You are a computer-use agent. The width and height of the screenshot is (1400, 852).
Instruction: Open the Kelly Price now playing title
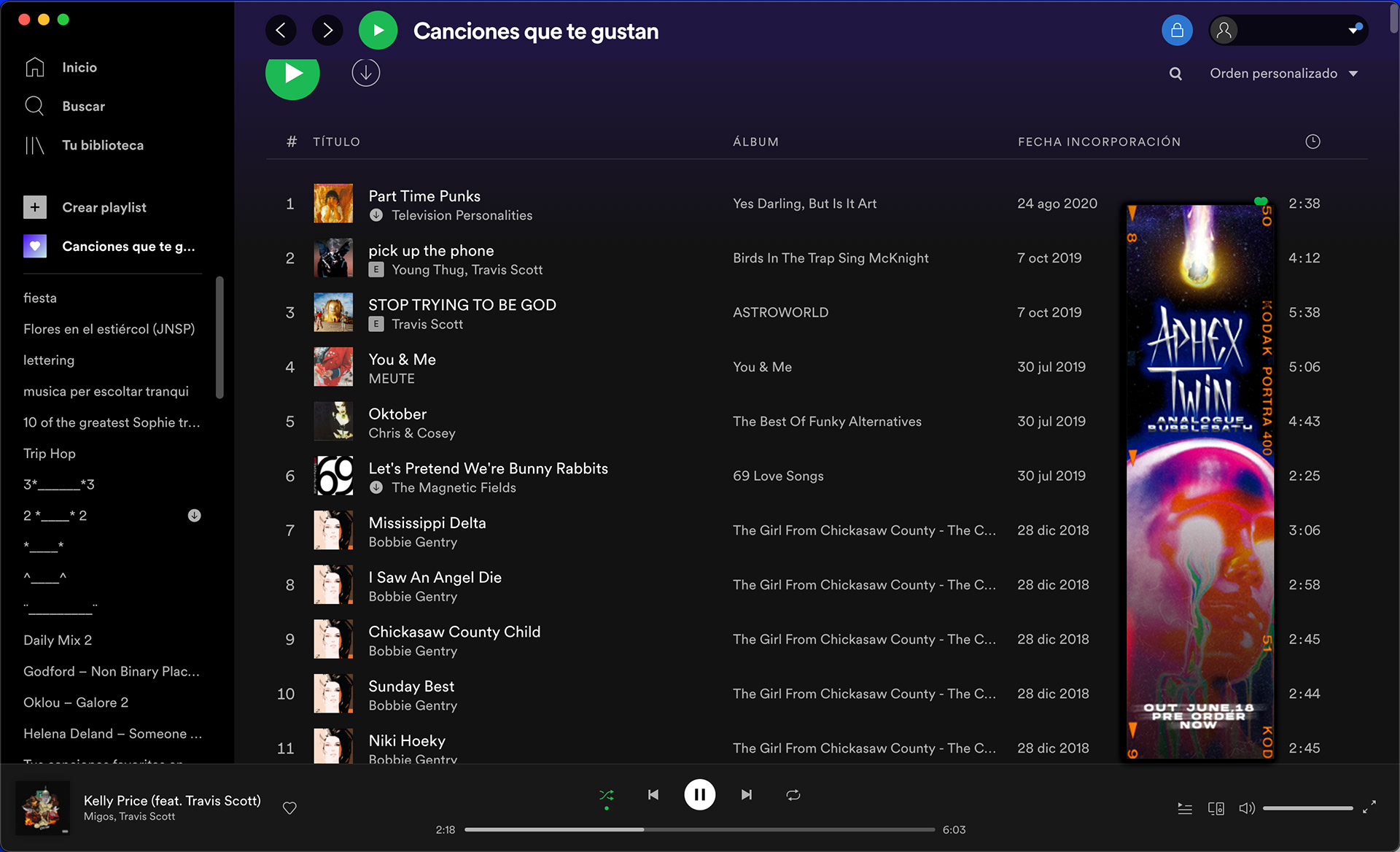click(172, 801)
